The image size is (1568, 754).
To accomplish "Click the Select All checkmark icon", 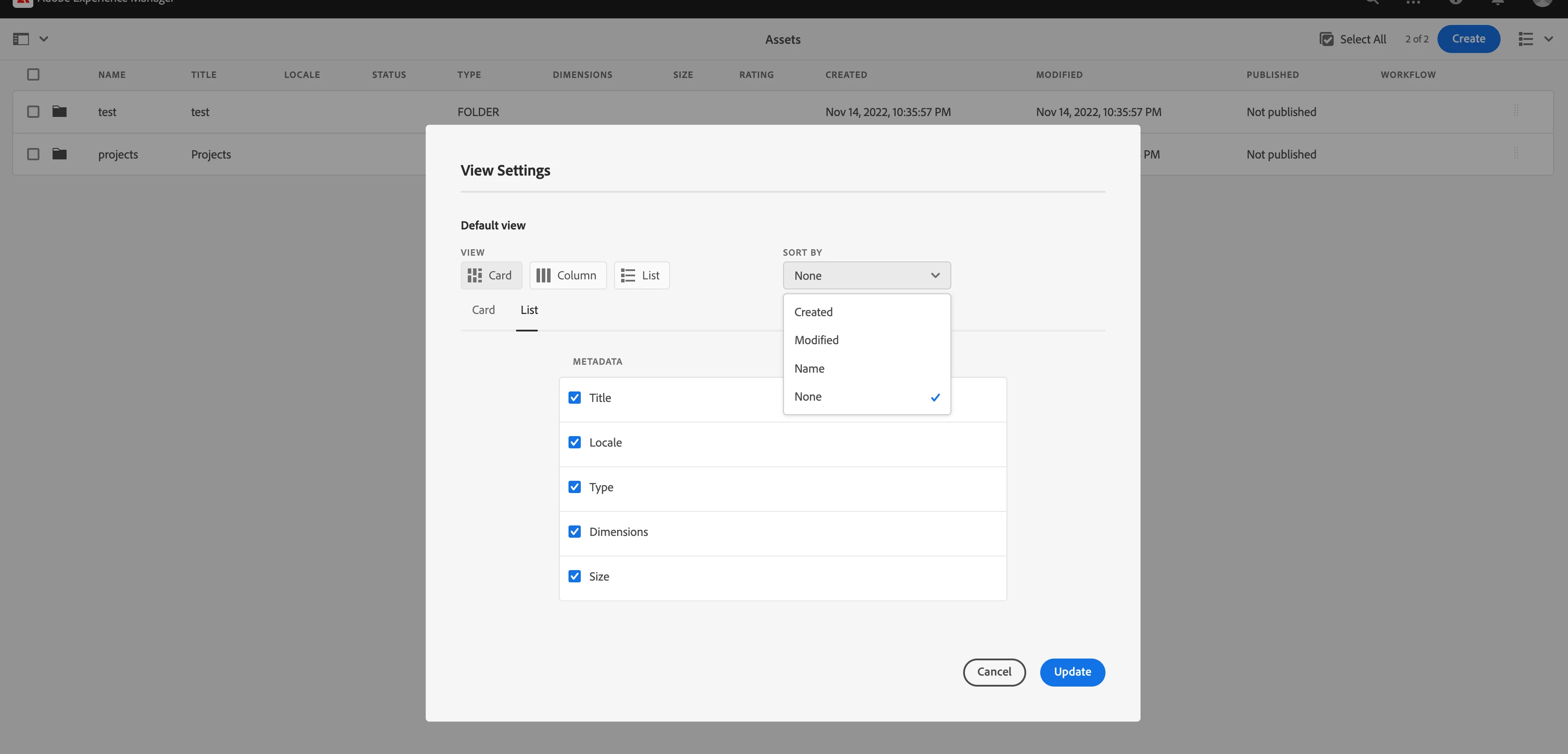I will 1326,39.
